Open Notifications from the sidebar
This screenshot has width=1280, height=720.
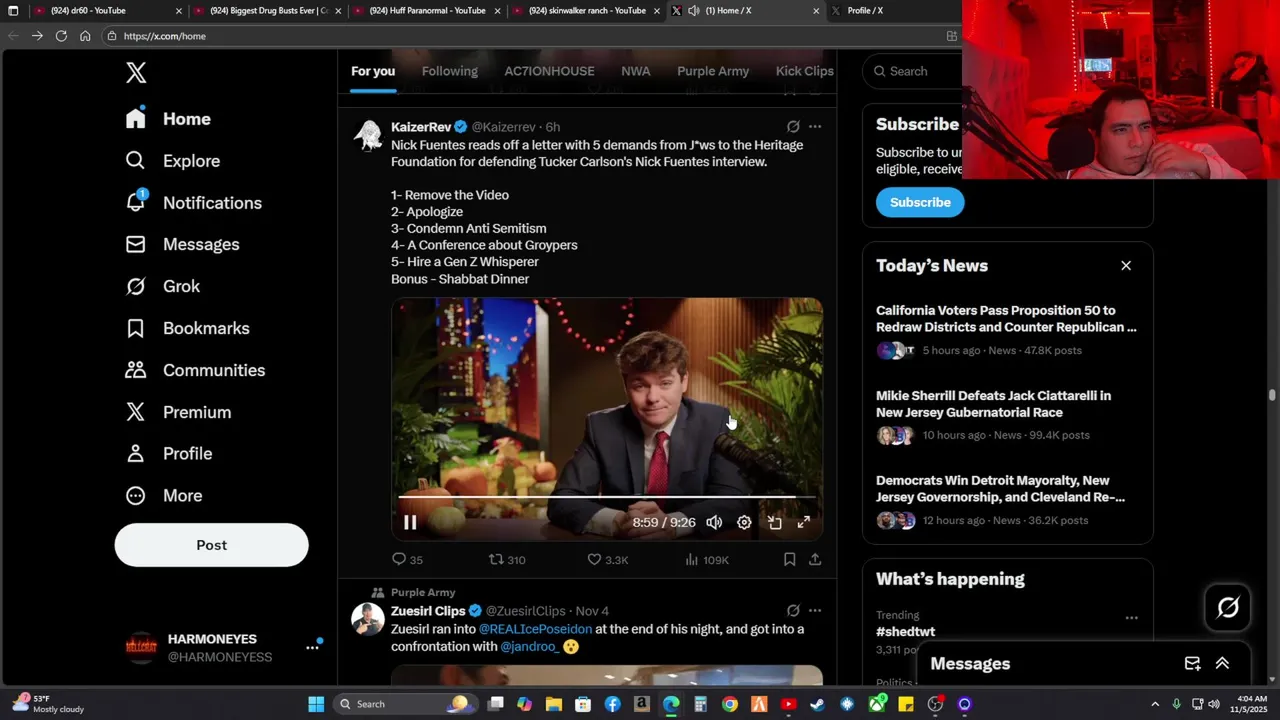pos(193,203)
